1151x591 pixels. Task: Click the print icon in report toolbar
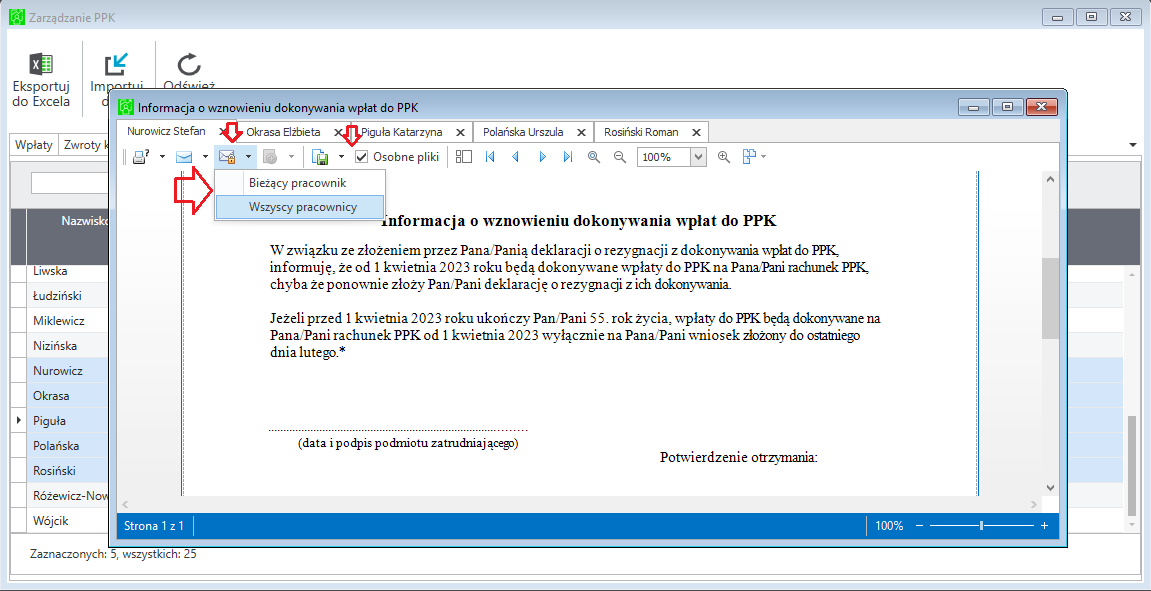[140, 156]
